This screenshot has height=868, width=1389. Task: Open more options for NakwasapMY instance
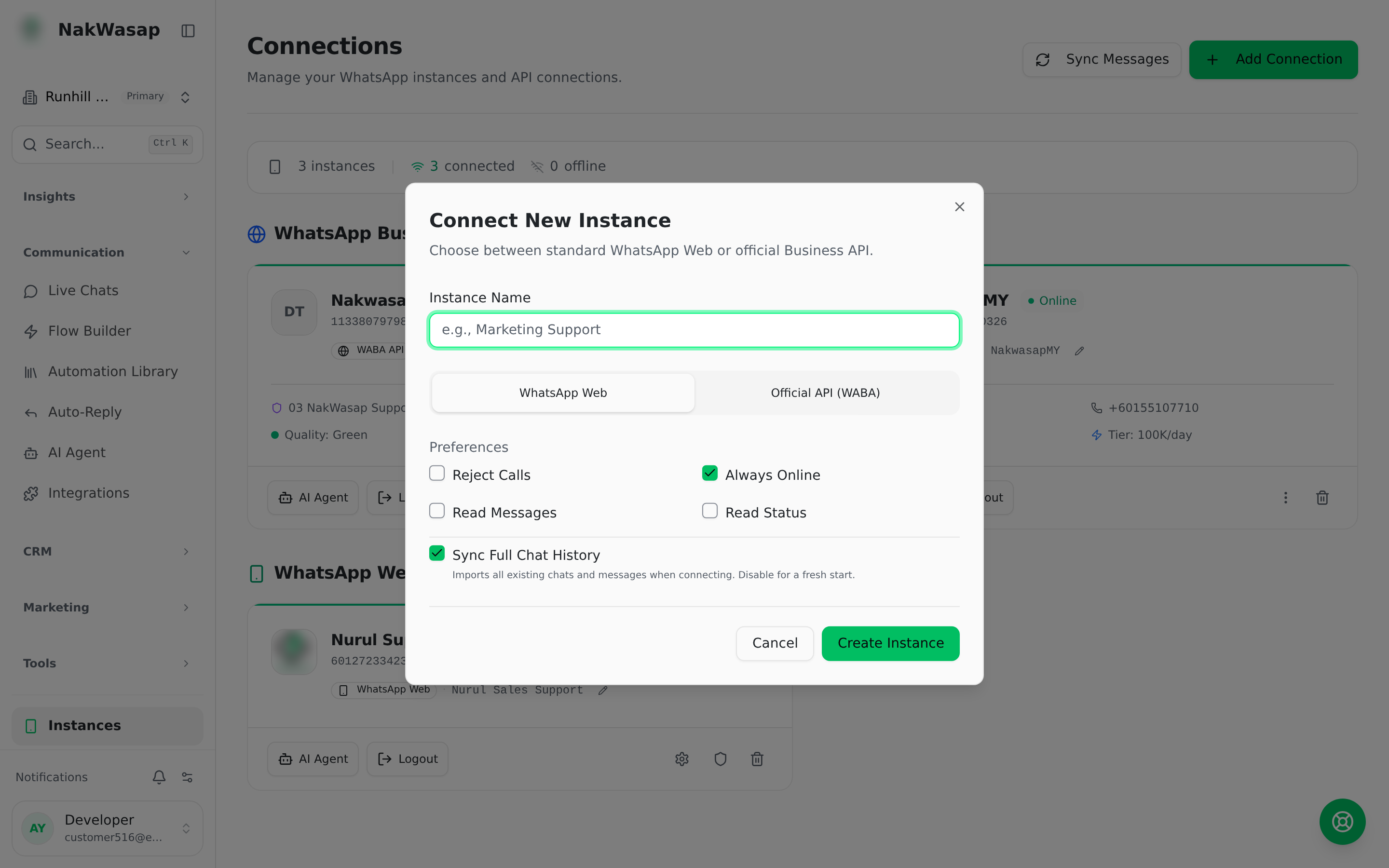click(1285, 497)
